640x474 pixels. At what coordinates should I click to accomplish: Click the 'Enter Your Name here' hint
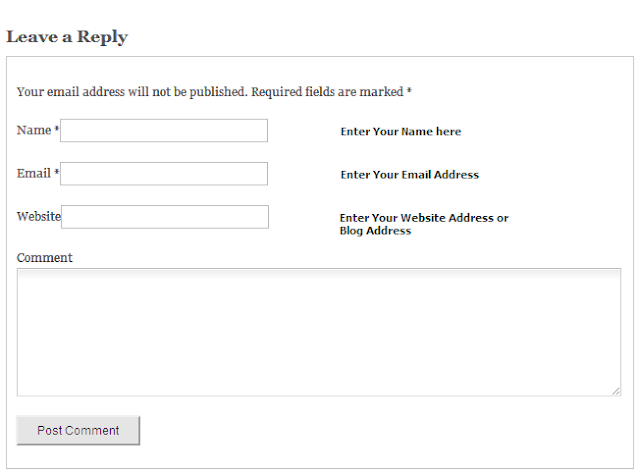tap(400, 131)
